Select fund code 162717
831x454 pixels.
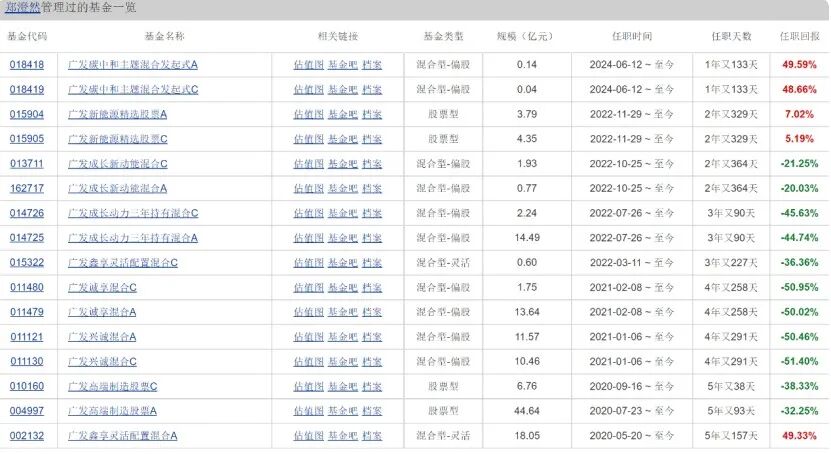click(x=27, y=188)
